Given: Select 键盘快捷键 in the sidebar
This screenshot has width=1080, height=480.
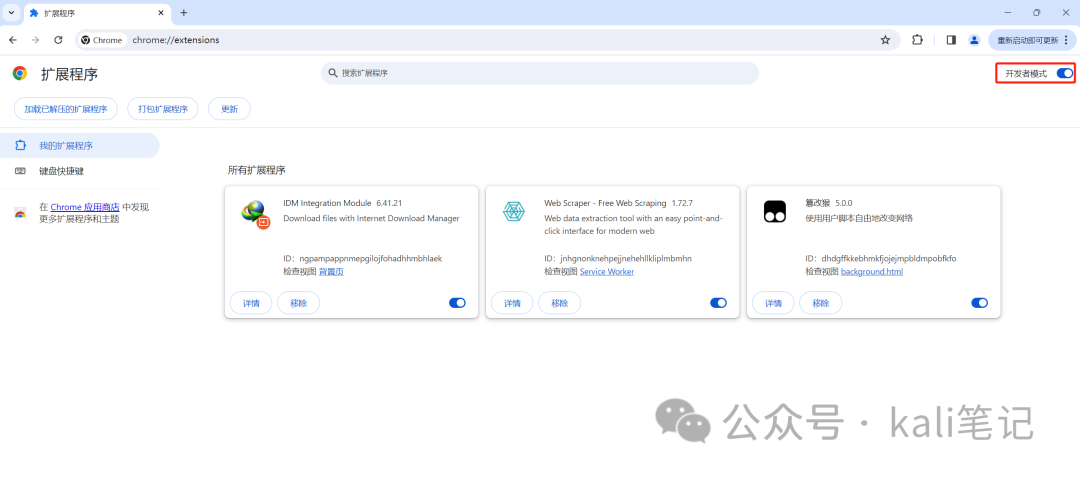Looking at the screenshot, I should 61,171.
